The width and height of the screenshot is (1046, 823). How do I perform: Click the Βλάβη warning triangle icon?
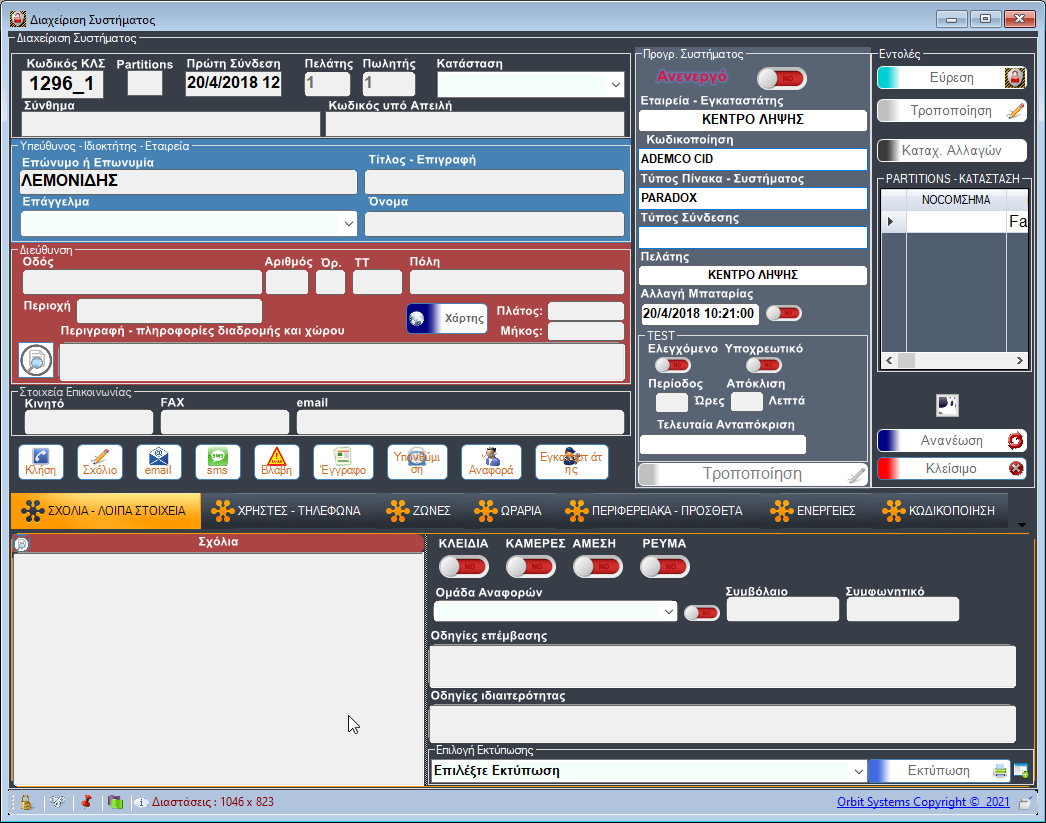click(276, 462)
